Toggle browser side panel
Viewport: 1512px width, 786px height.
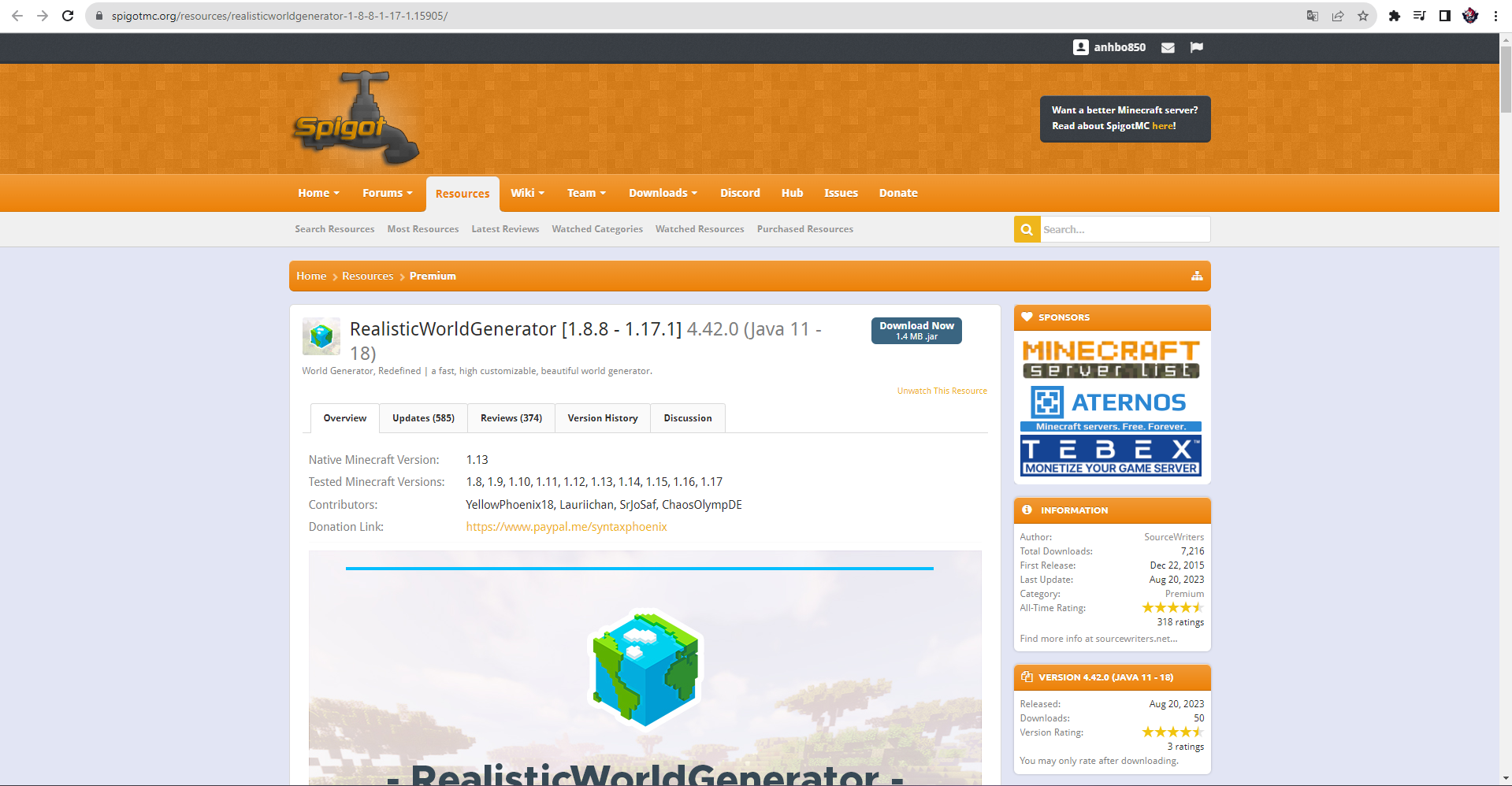(1445, 16)
